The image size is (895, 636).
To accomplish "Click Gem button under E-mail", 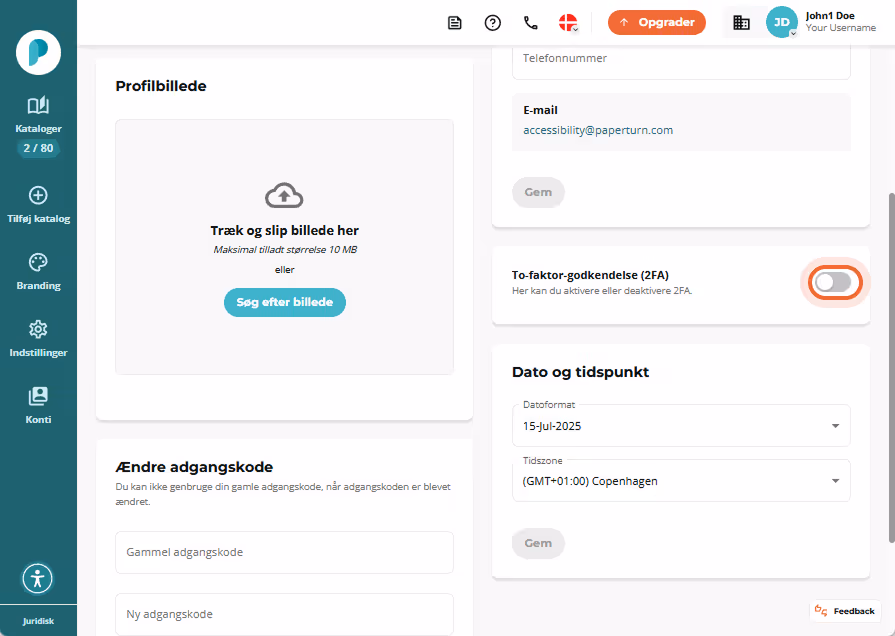I will click(x=538, y=192).
